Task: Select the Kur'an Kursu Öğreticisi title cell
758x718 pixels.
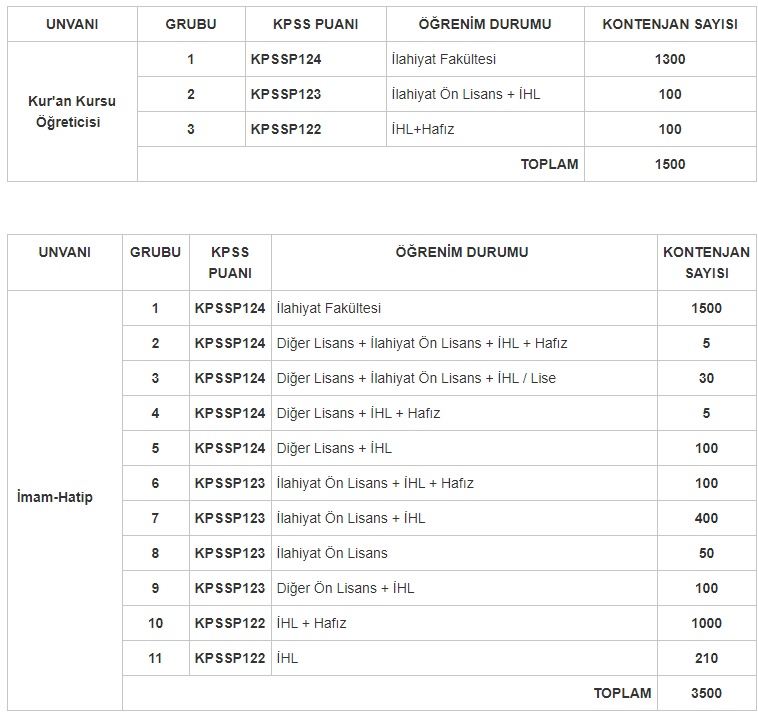Action: click(x=73, y=112)
